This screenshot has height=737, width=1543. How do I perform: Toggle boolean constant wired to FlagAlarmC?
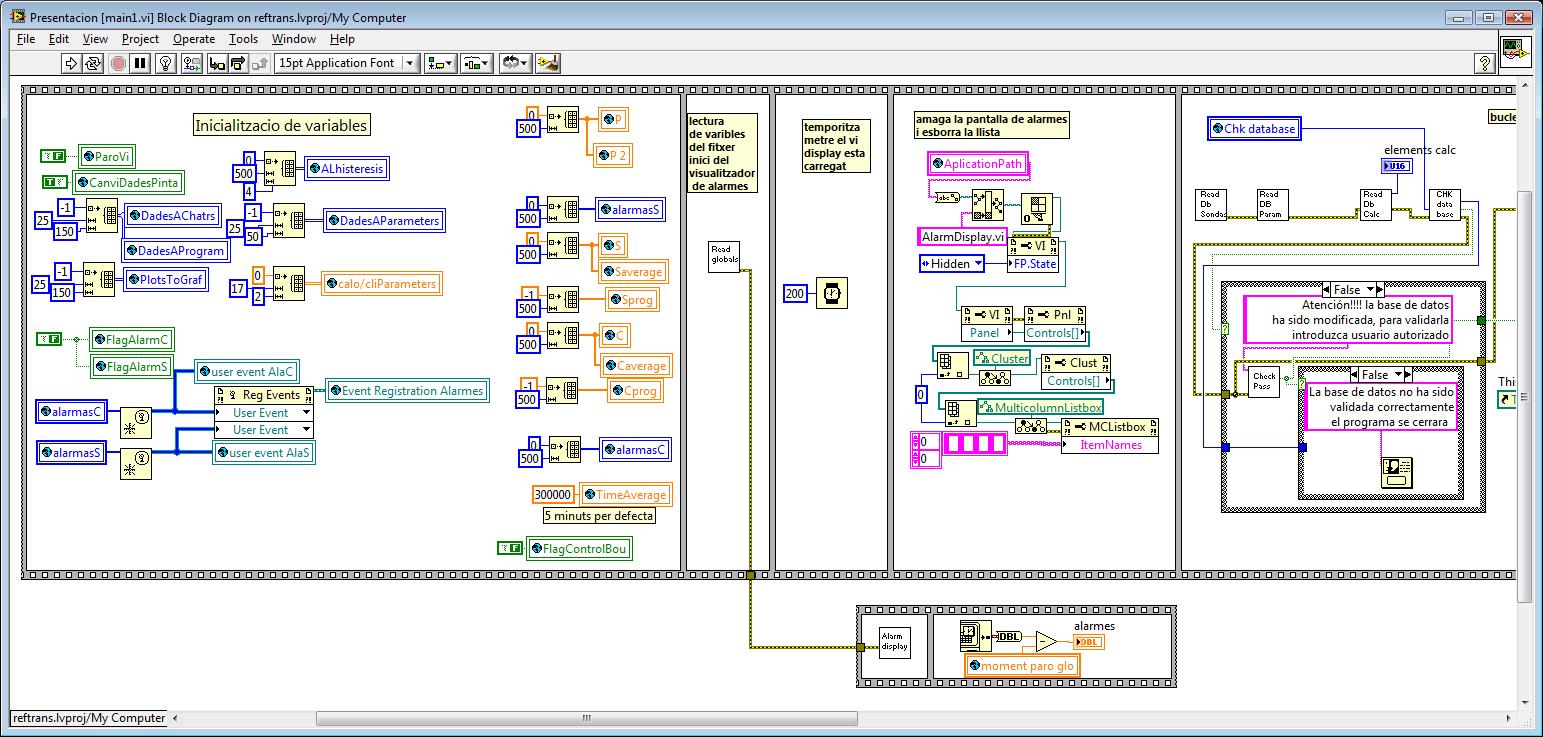tap(49, 340)
